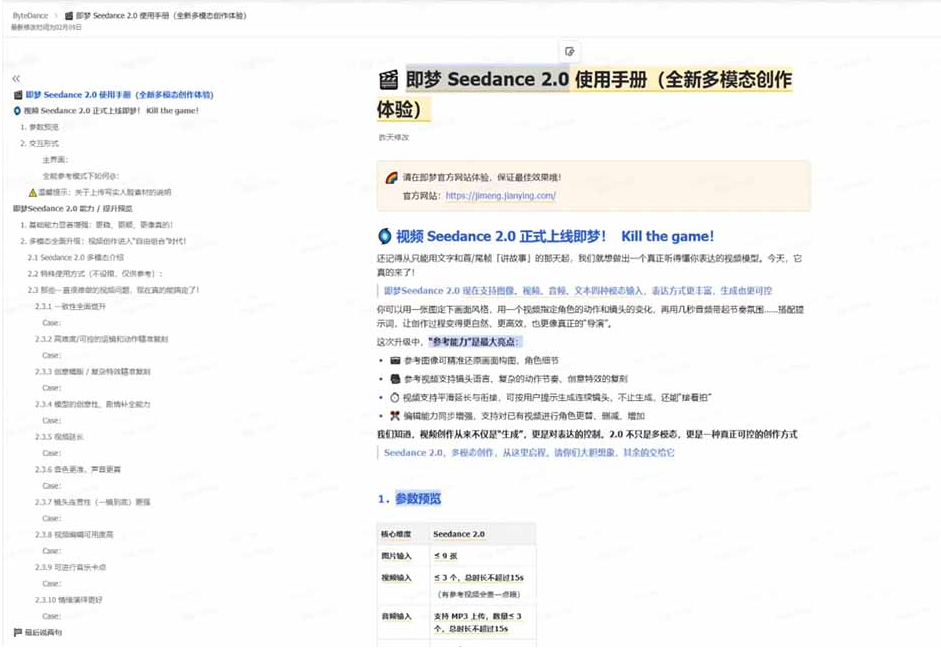Click the tools icon in fourth bullet

pos(395,416)
